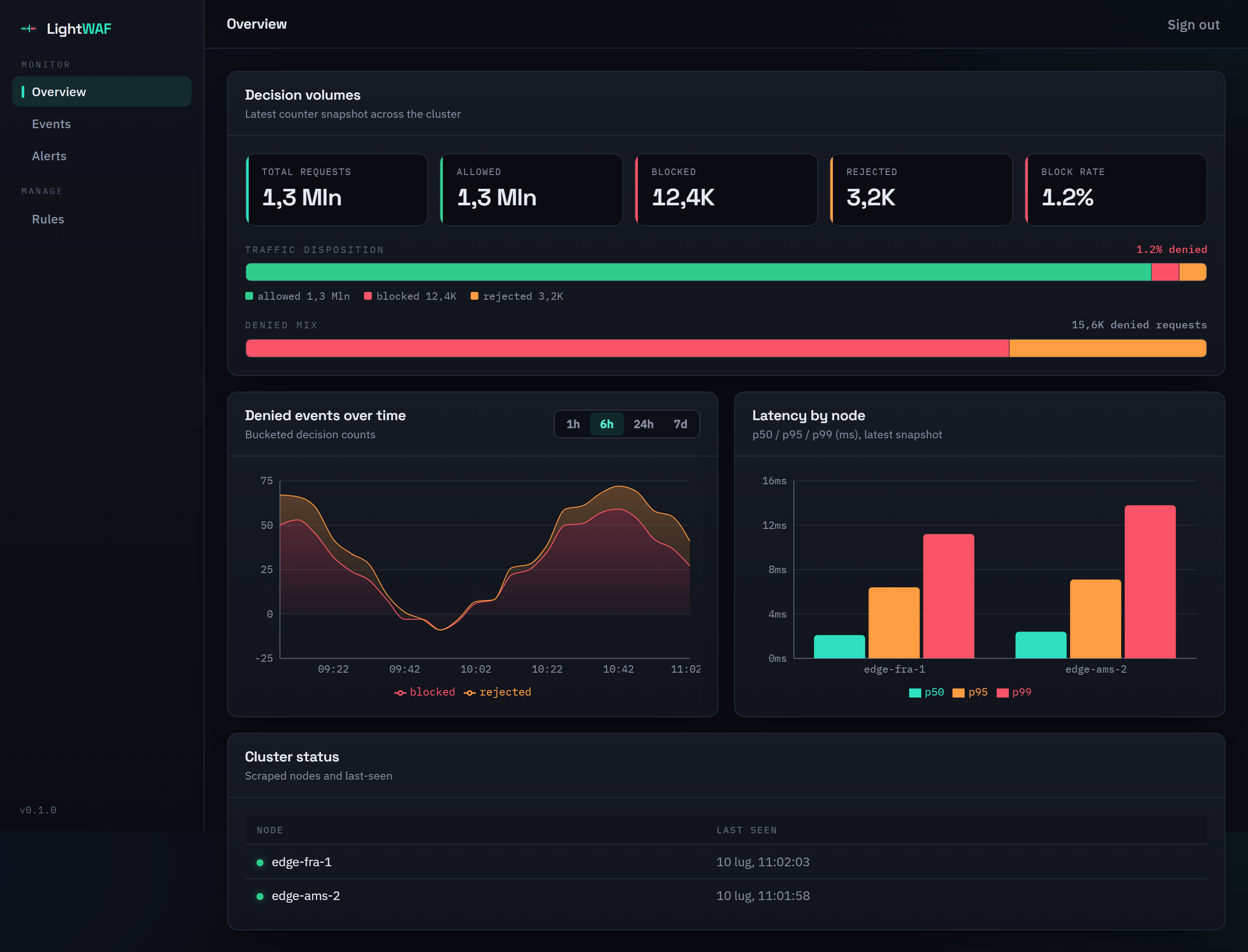Switch chart range to 7d
This screenshot has height=952, width=1248.
(x=680, y=424)
